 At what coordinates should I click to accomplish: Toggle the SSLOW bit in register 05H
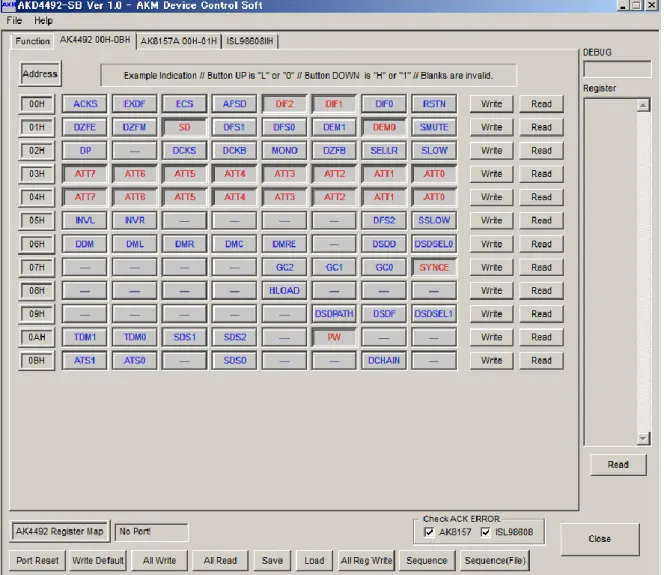point(434,220)
